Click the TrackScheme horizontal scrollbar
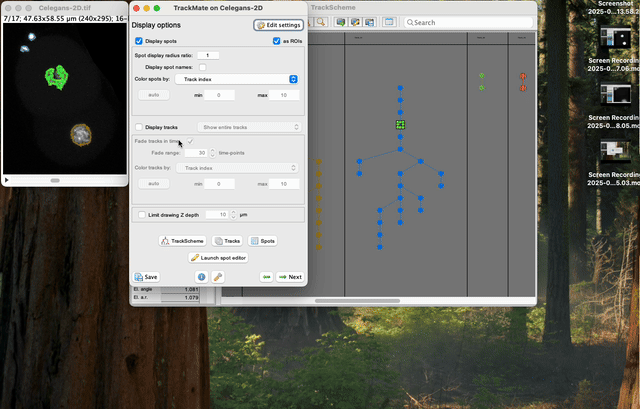 pyautogui.click(x=357, y=301)
